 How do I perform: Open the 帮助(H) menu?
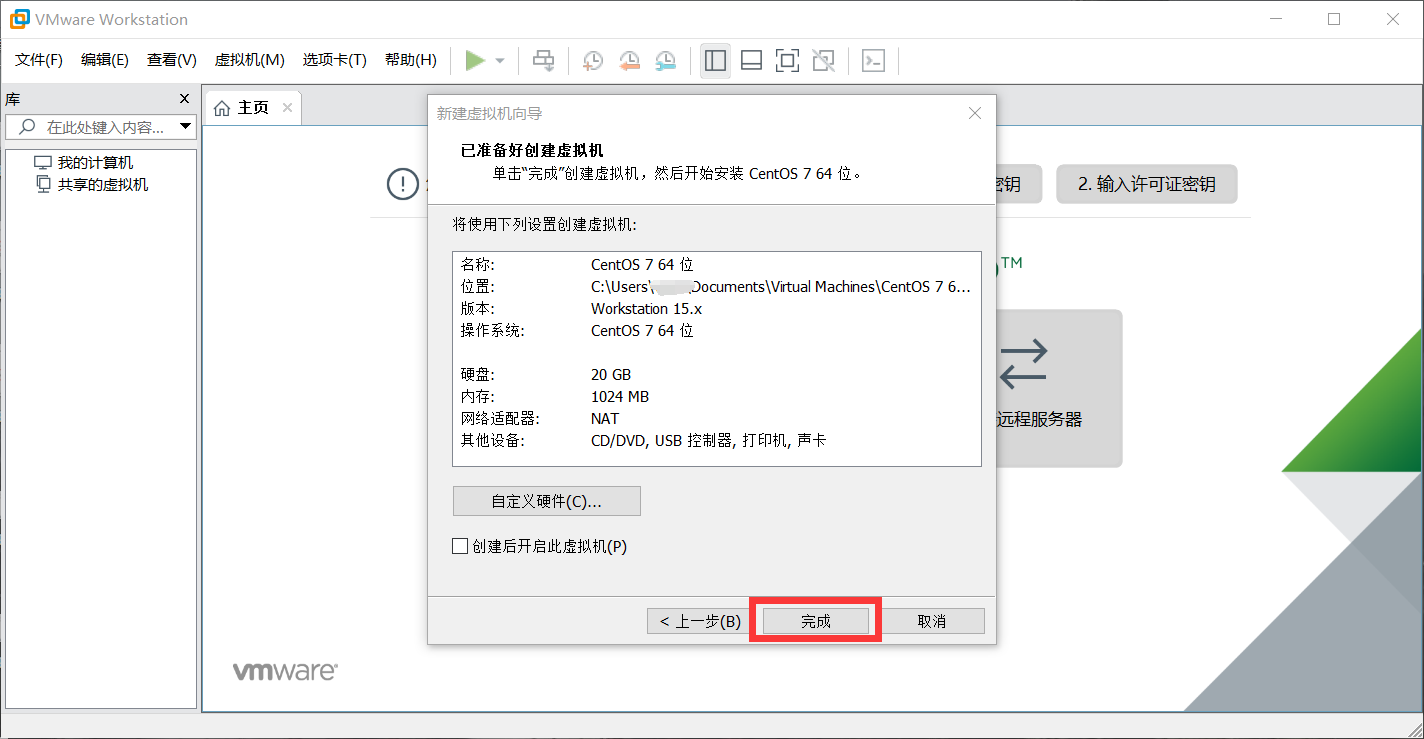coord(411,60)
